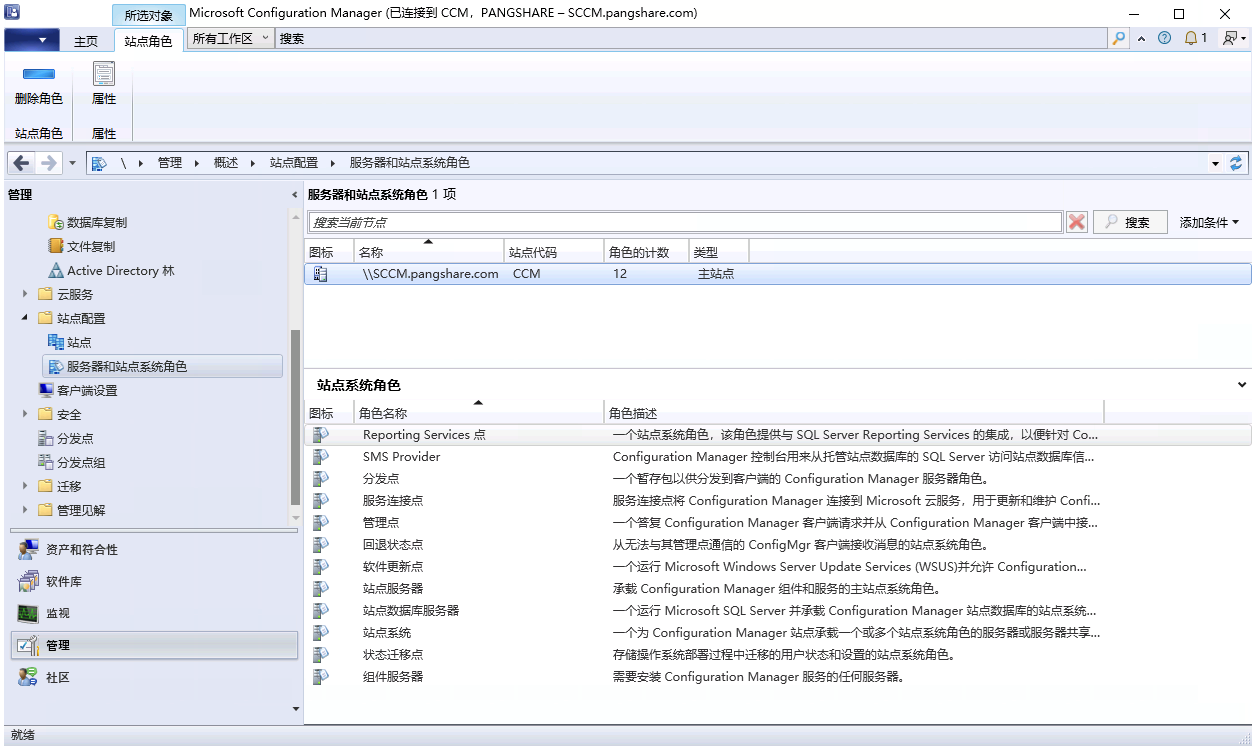Open the address bar history dropdown
This screenshot has width=1256, height=747.
click(x=1216, y=163)
